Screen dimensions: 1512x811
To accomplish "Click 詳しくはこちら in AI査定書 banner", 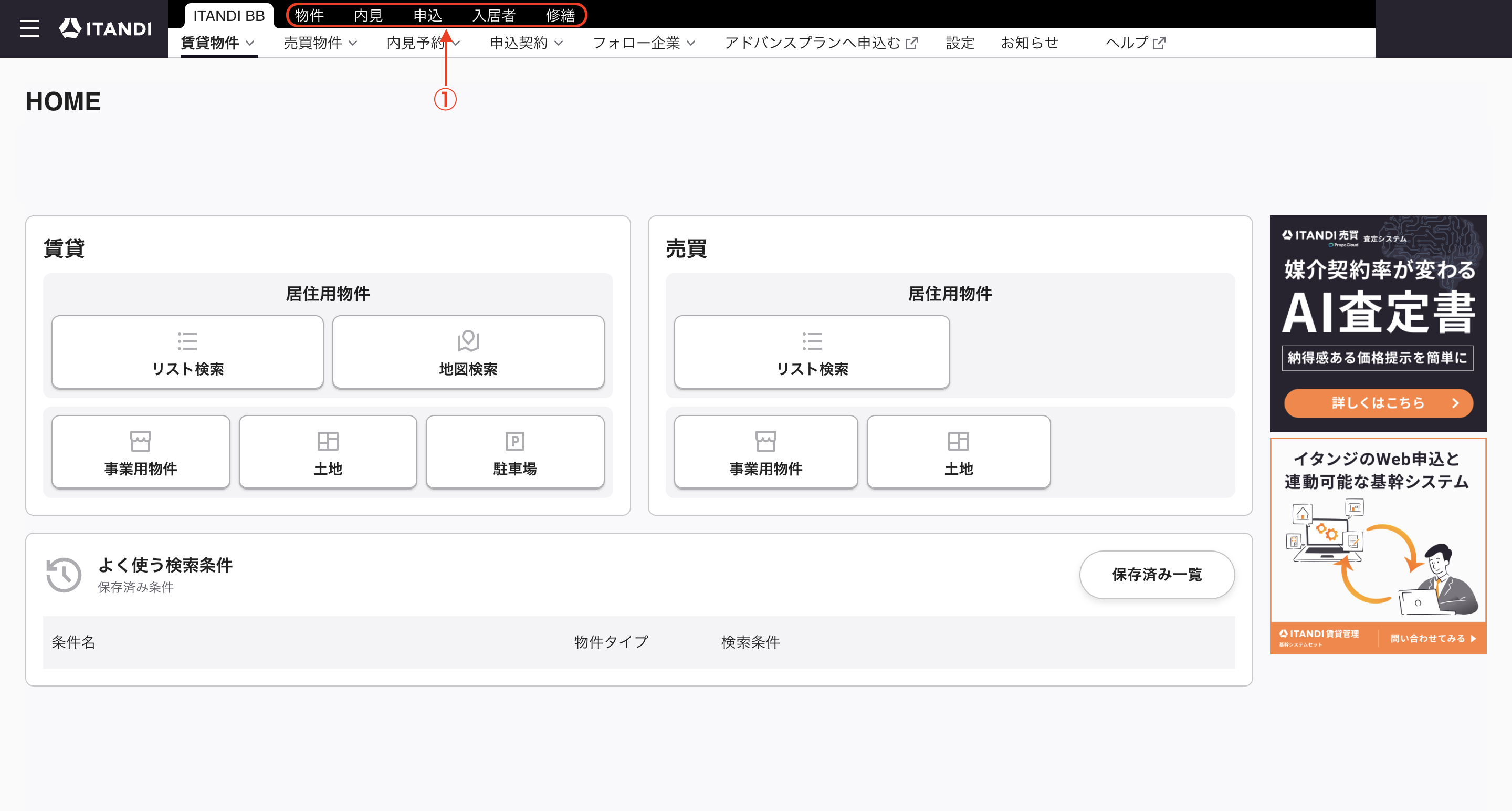I will click(x=1378, y=403).
